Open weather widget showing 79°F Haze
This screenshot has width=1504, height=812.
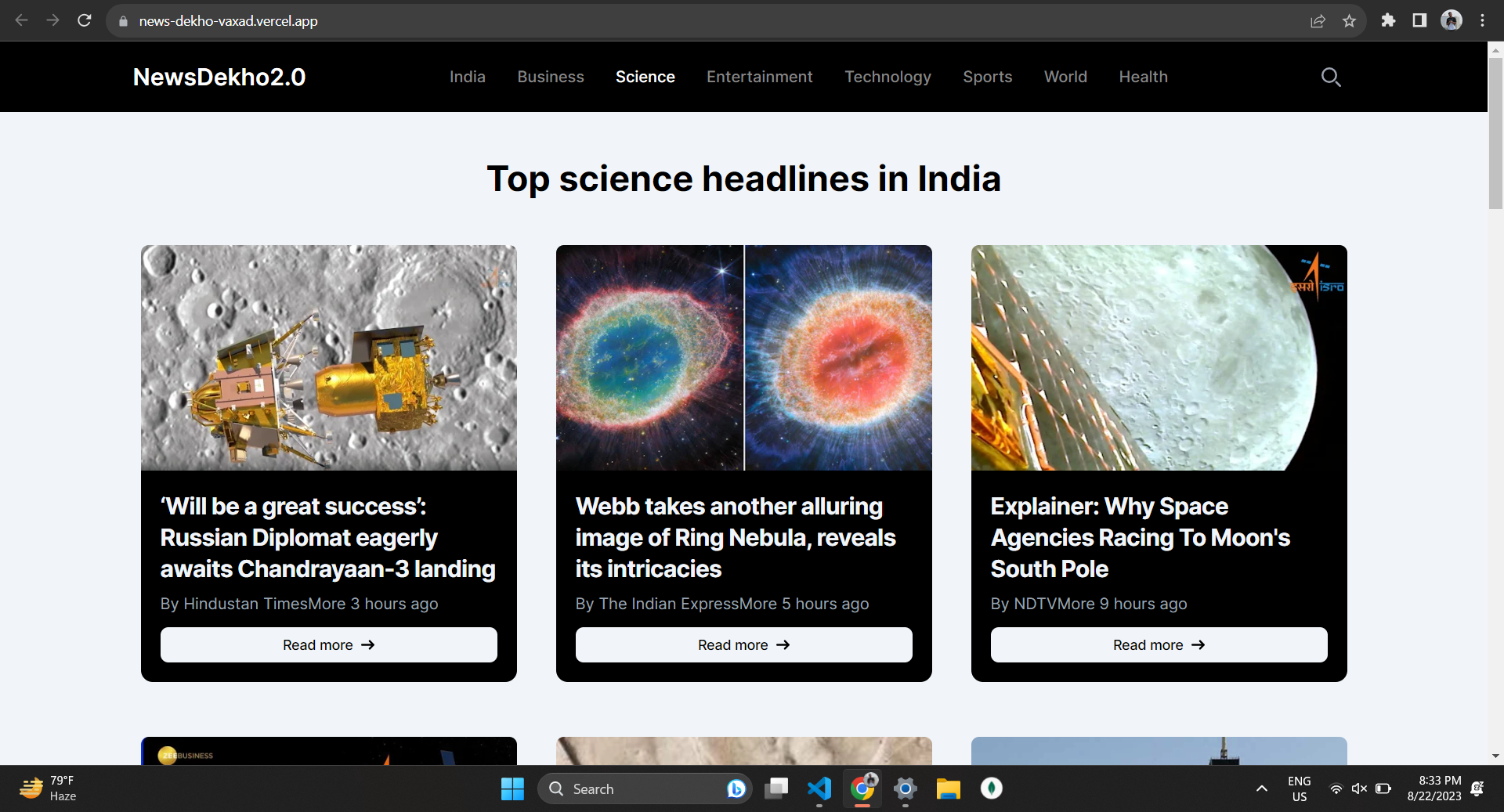49,789
